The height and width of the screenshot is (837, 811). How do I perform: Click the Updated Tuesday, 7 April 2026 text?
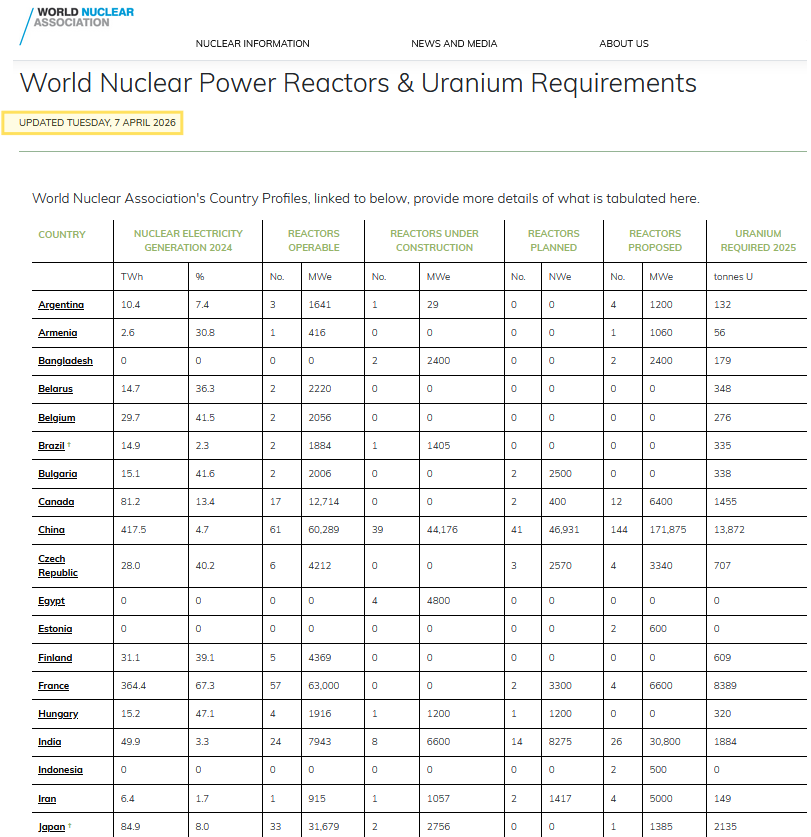[x=97, y=123]
